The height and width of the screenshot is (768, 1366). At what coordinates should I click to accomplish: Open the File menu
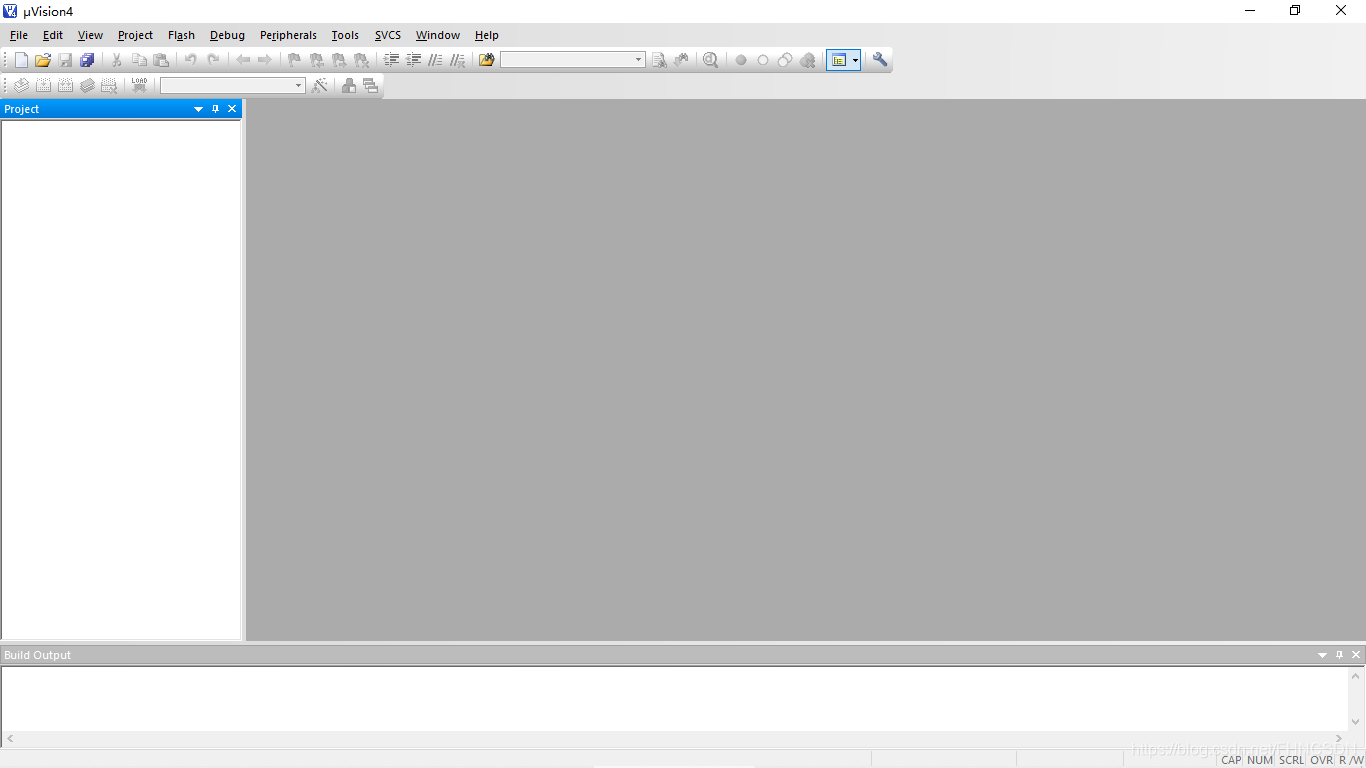tap(19, 35)
